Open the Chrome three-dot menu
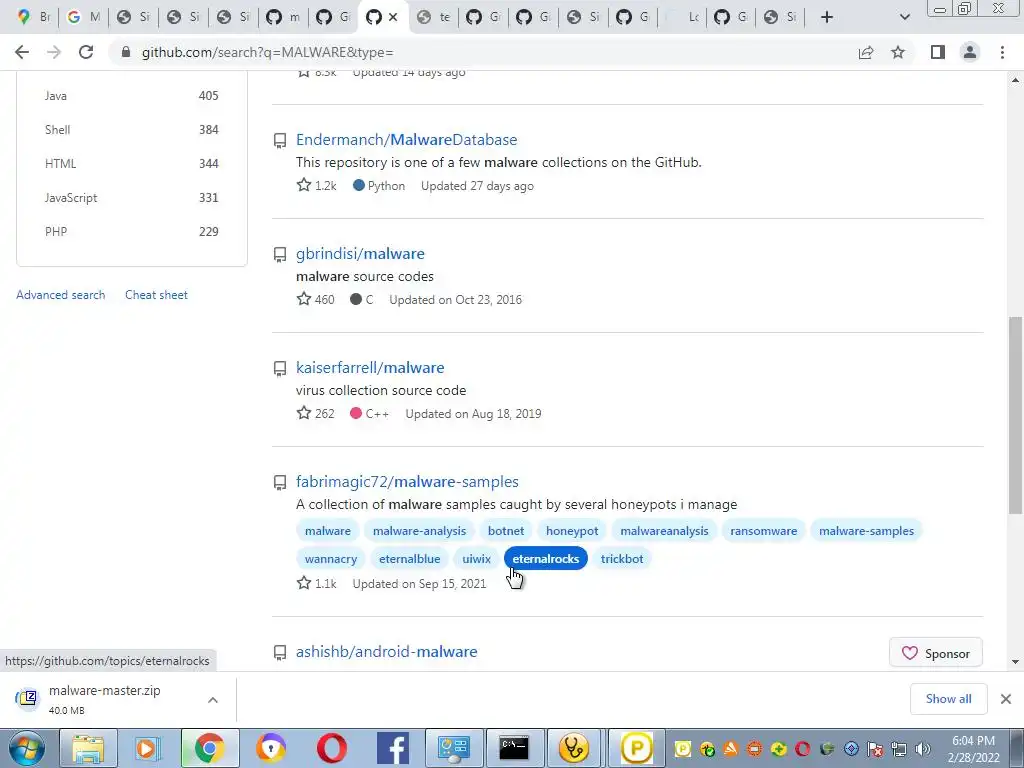This screenshot has width=1024, height=768. [1002, 52]
